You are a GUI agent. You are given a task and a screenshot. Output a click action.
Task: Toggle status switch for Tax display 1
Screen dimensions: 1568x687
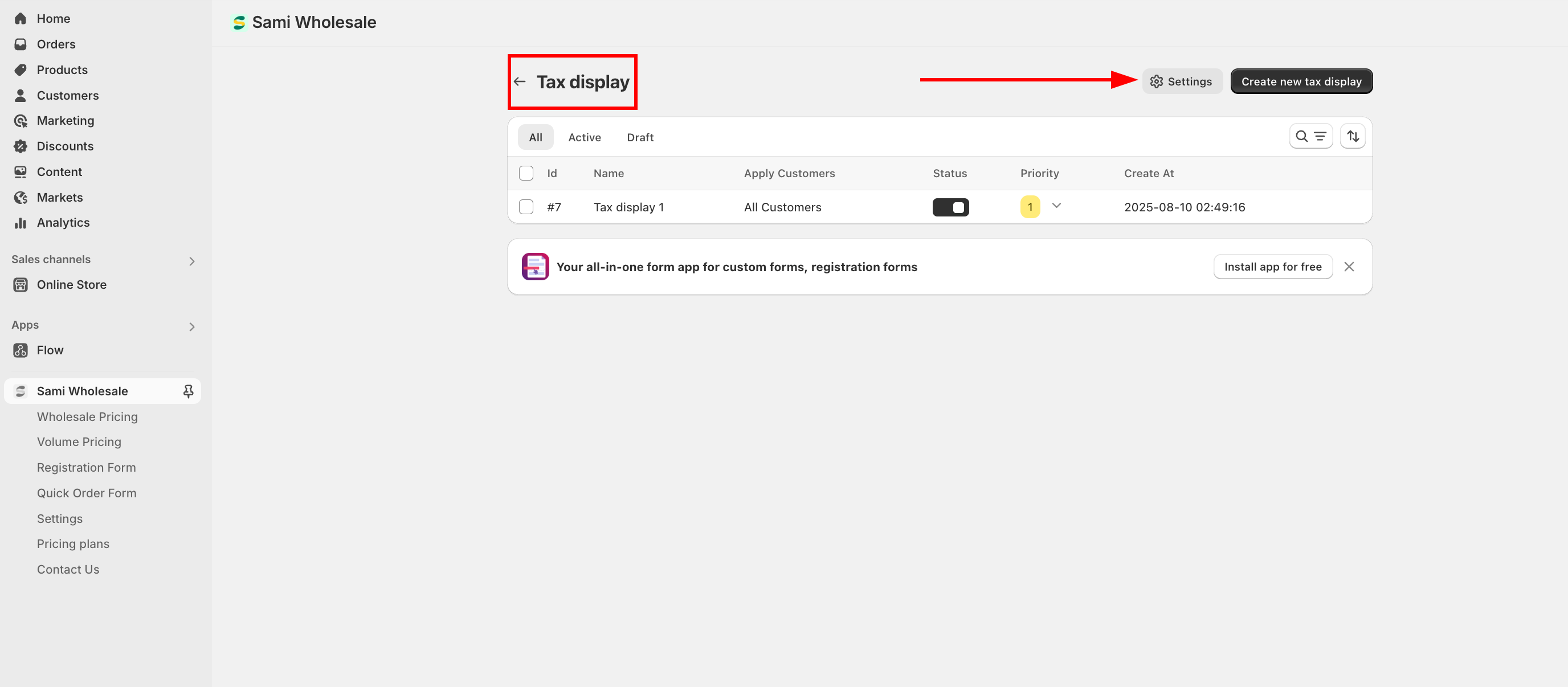[x=950, y=207]
